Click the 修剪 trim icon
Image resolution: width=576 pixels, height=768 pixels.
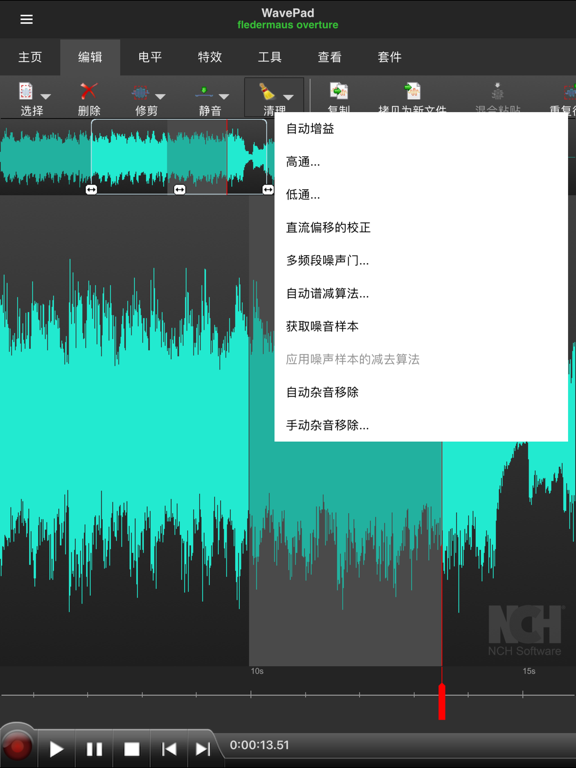click(x=140, y=92)
